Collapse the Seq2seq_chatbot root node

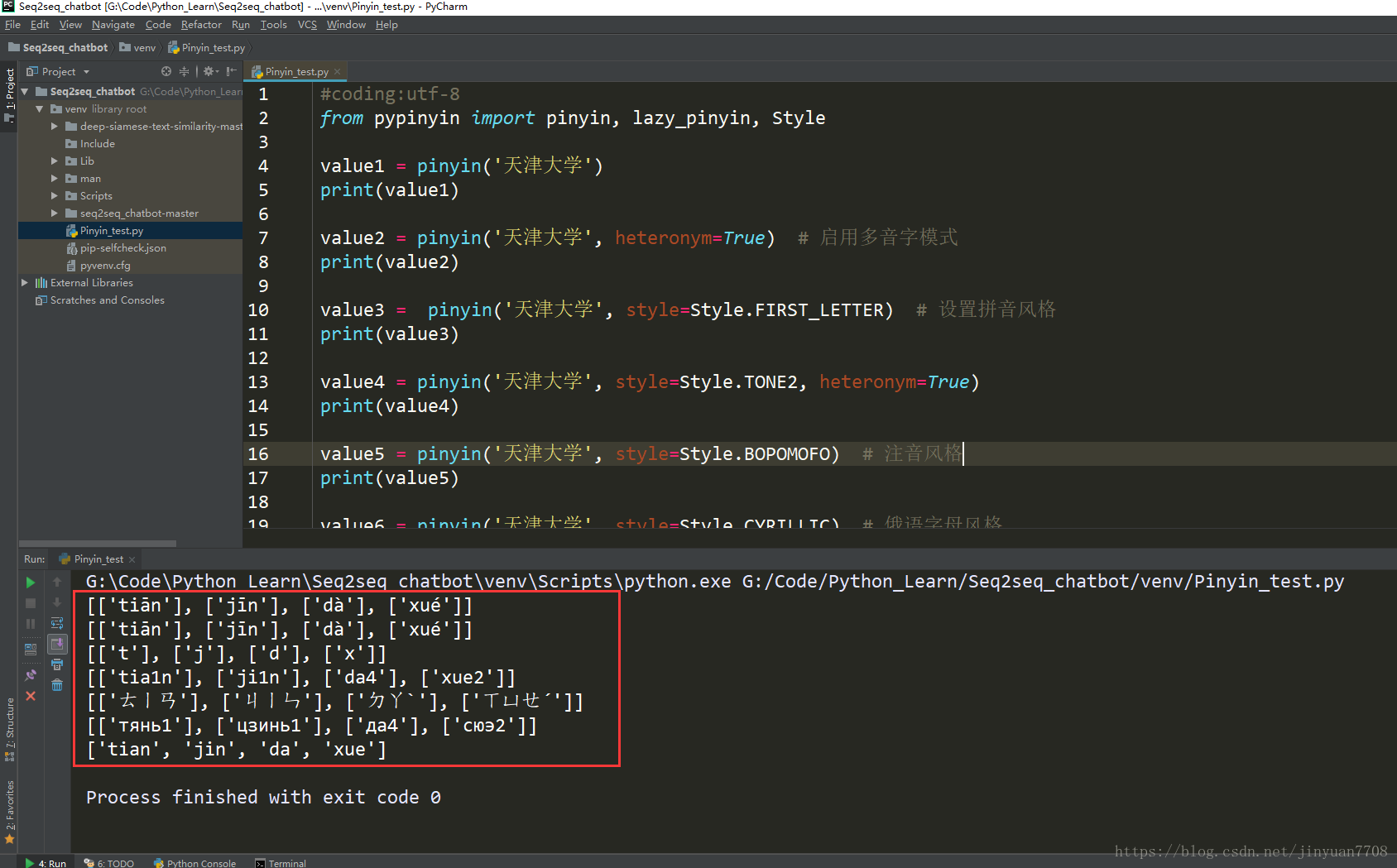[25, 92]
